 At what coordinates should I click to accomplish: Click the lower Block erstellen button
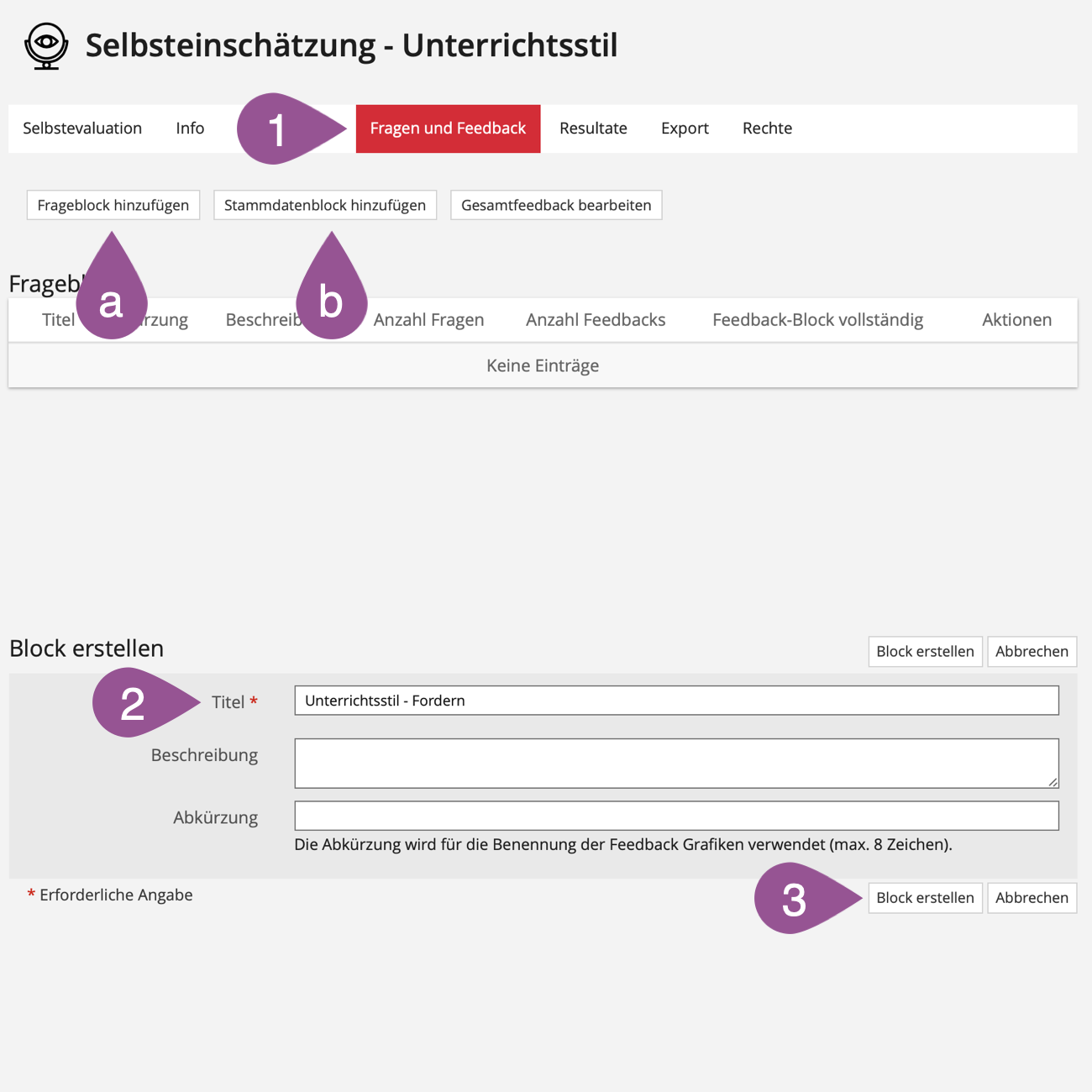(925, 898)
